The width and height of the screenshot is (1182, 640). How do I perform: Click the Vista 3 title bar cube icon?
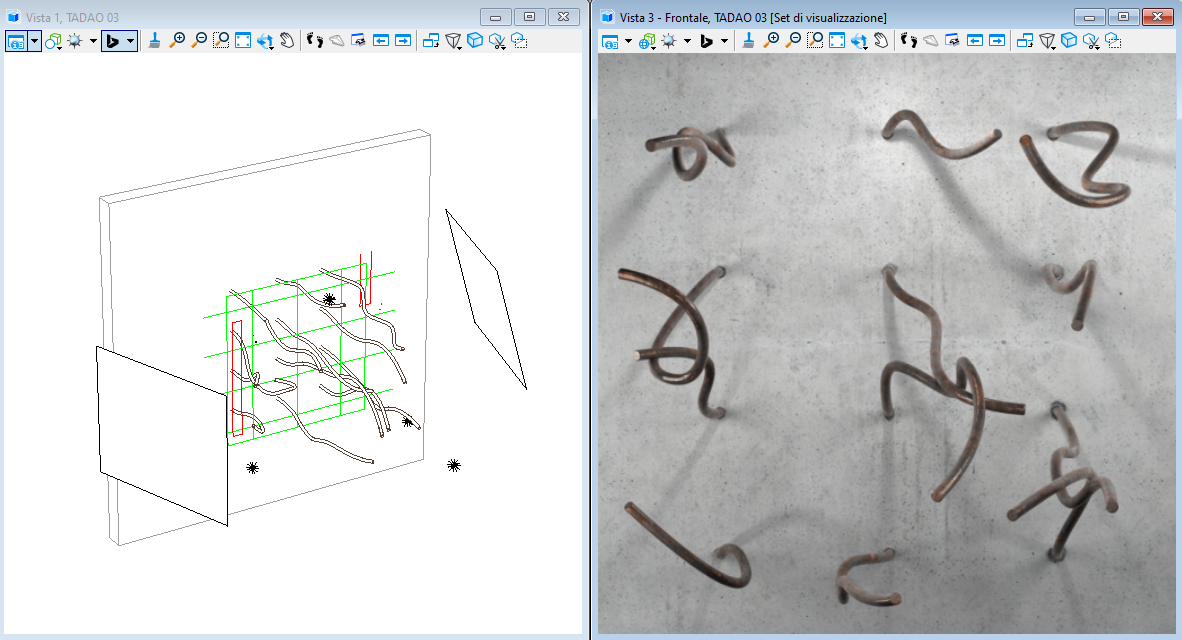[x=607, y=17]
